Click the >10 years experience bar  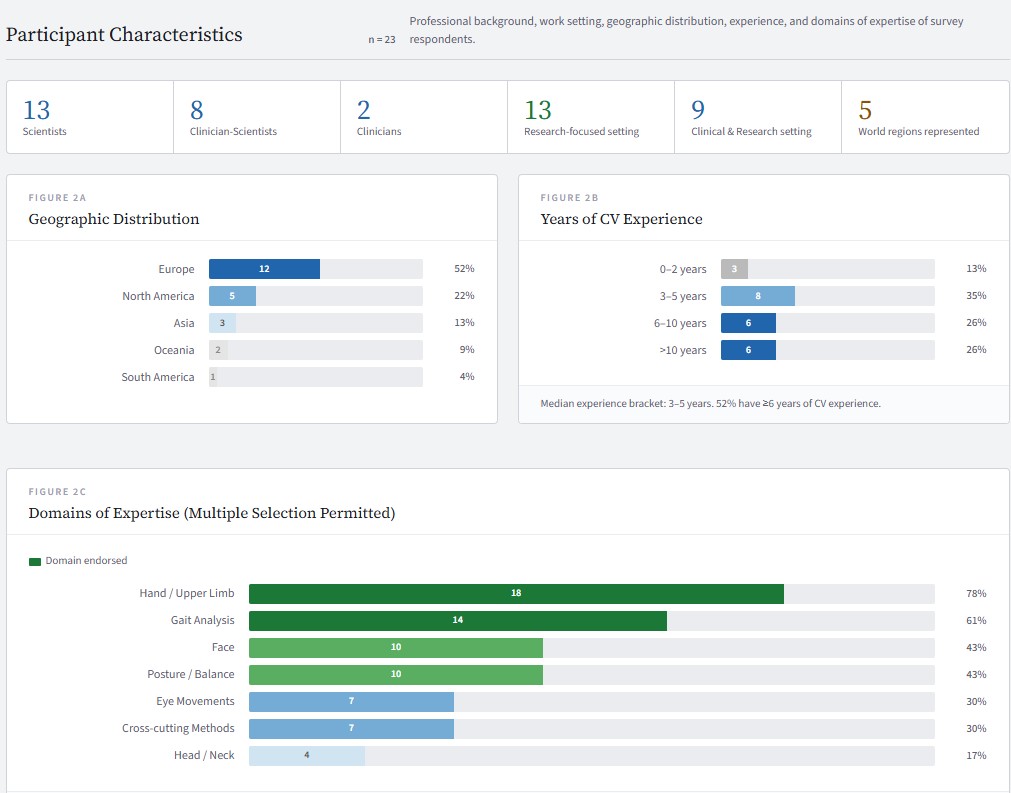(x=748, y=350)
